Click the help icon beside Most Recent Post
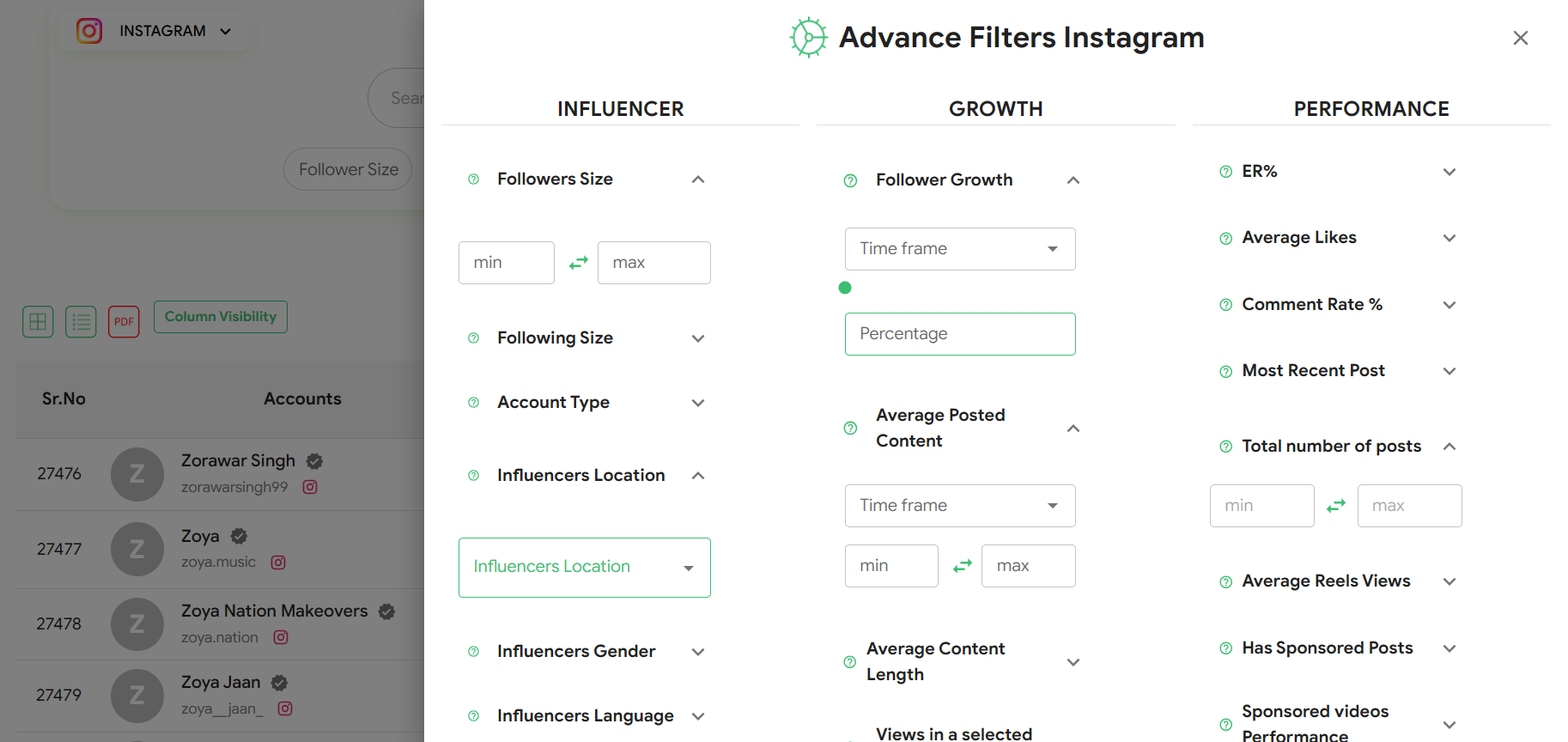1568x742 pixels. point(1225,372)
